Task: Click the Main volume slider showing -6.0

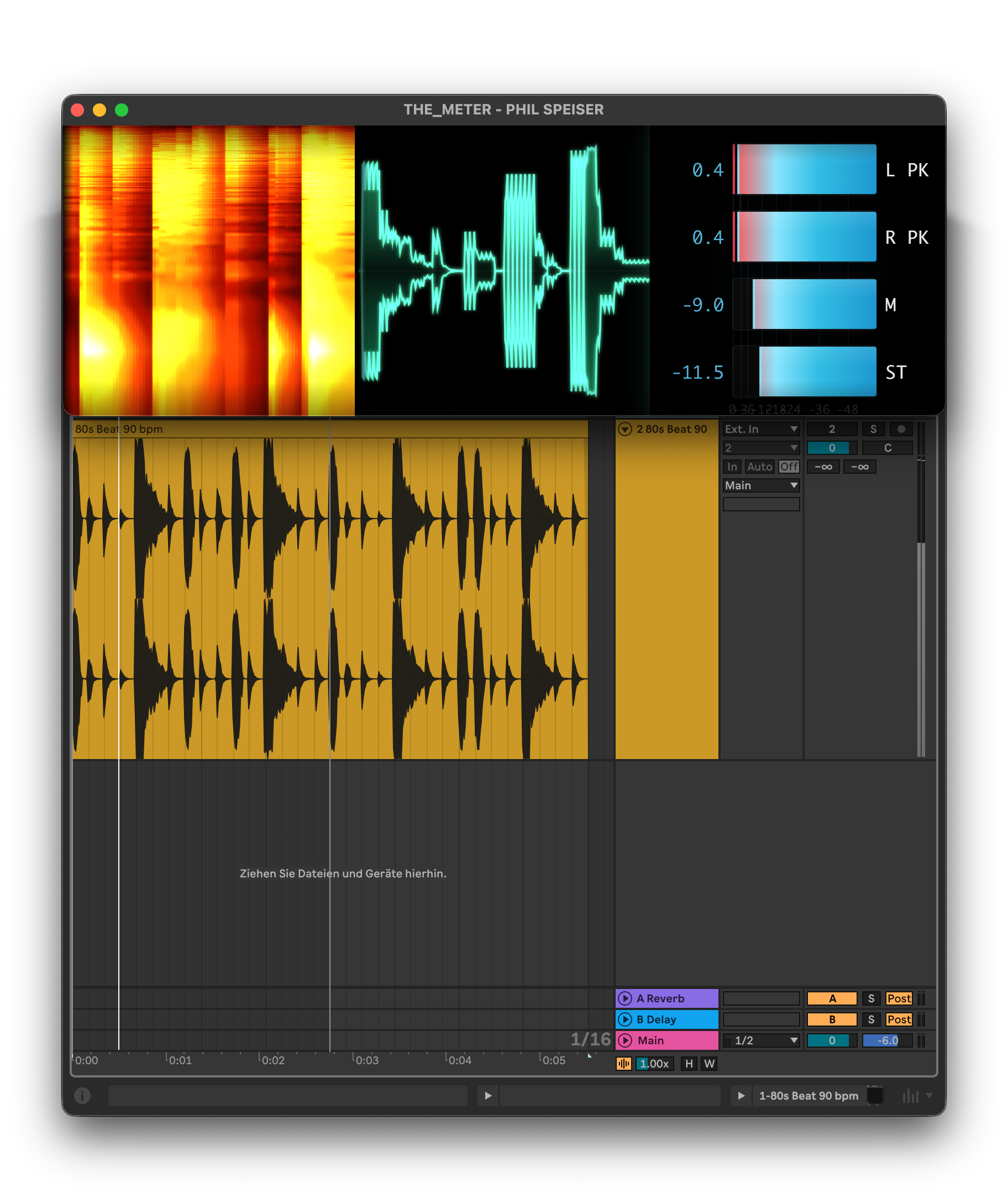Action: pyautogui.click(x=889, y=1040)
